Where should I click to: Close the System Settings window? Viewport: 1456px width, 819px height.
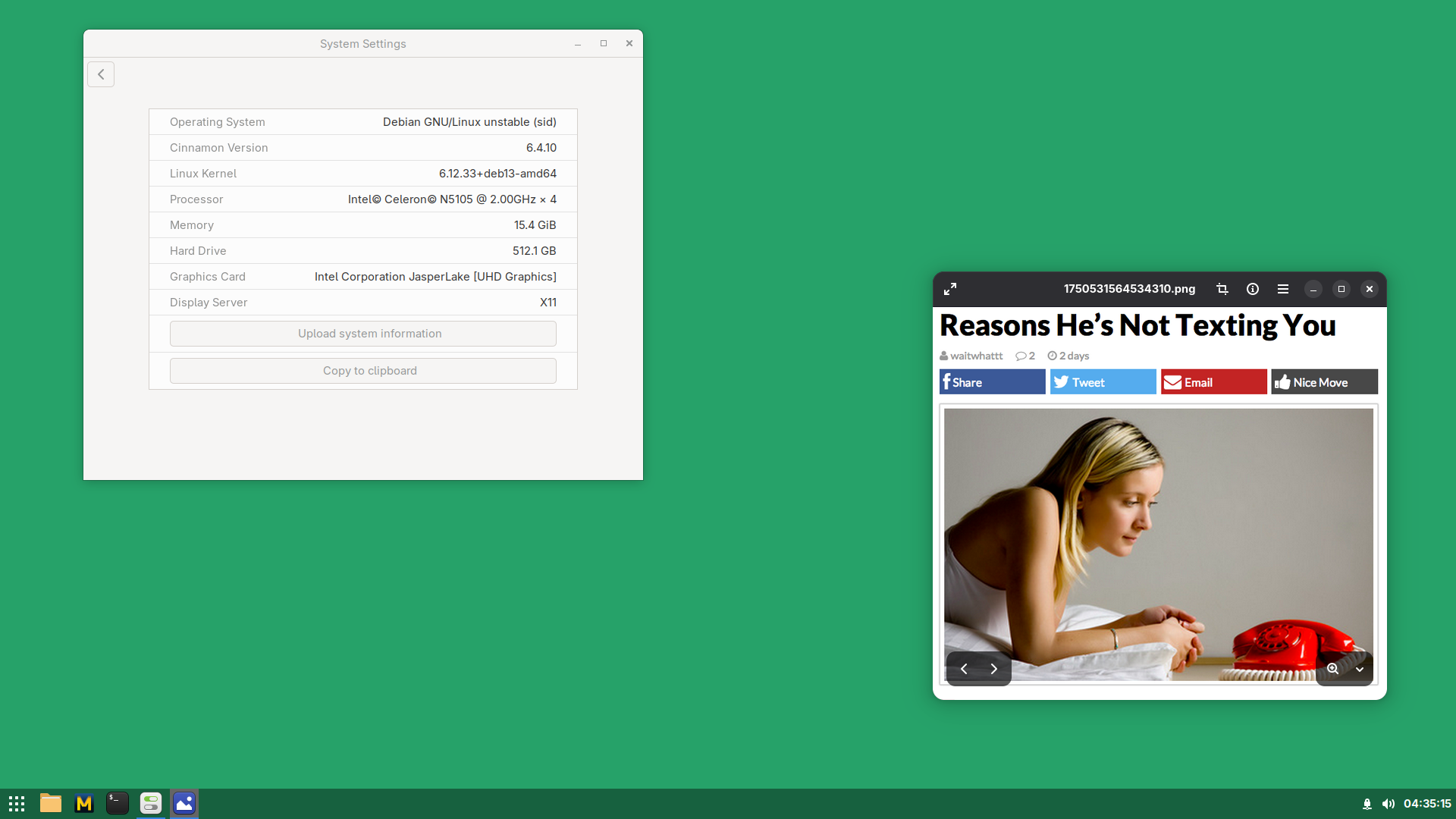629,44
